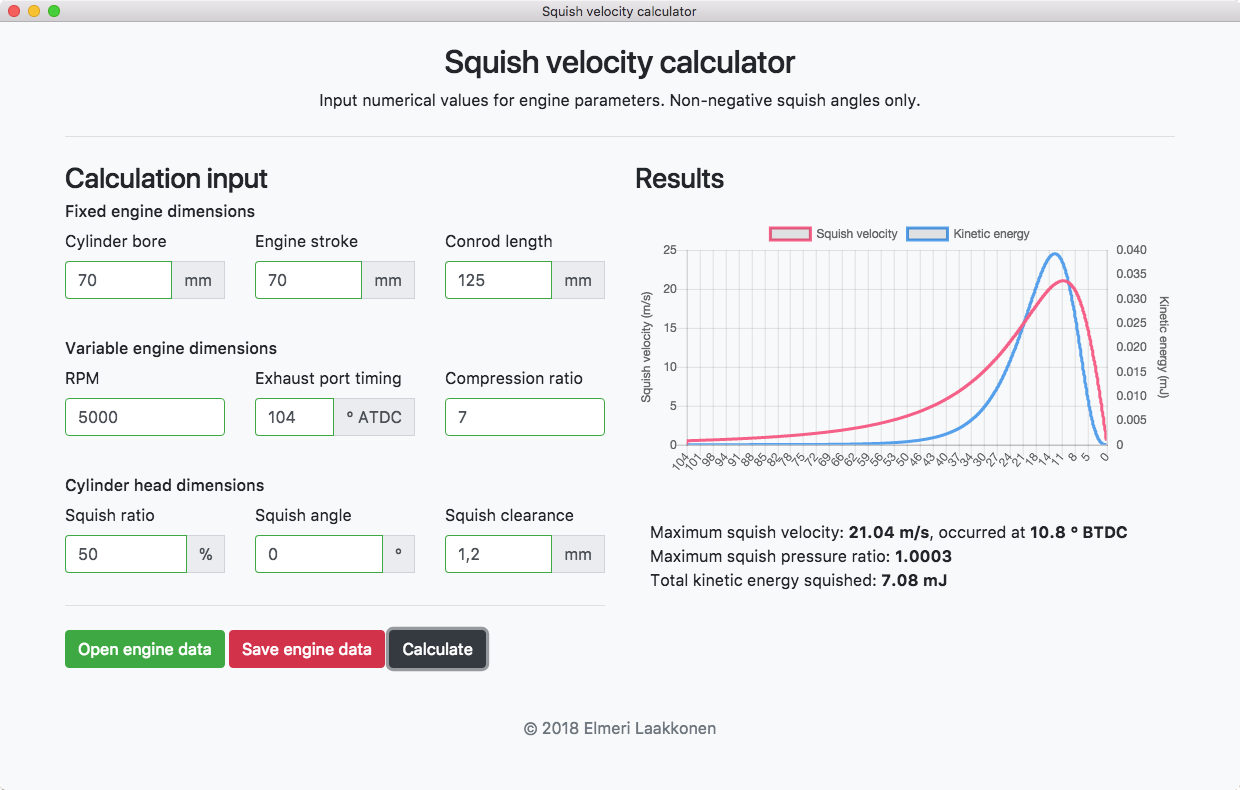The width and height of the screenshot is (1240, 790).
Task: Click the Exhaust port timing input
Action: point(294,417)
